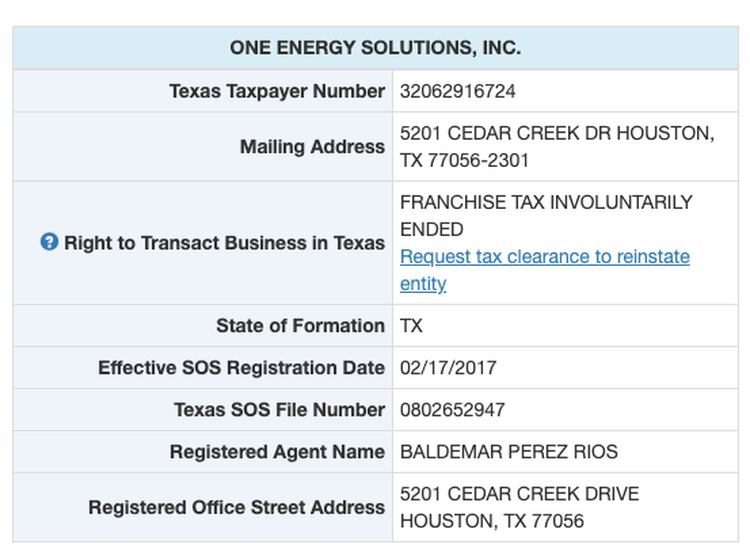The width and height of the screenshot is (750, 556).
Task: Click Registered Office Street Address label
Action: pos(236,508)
